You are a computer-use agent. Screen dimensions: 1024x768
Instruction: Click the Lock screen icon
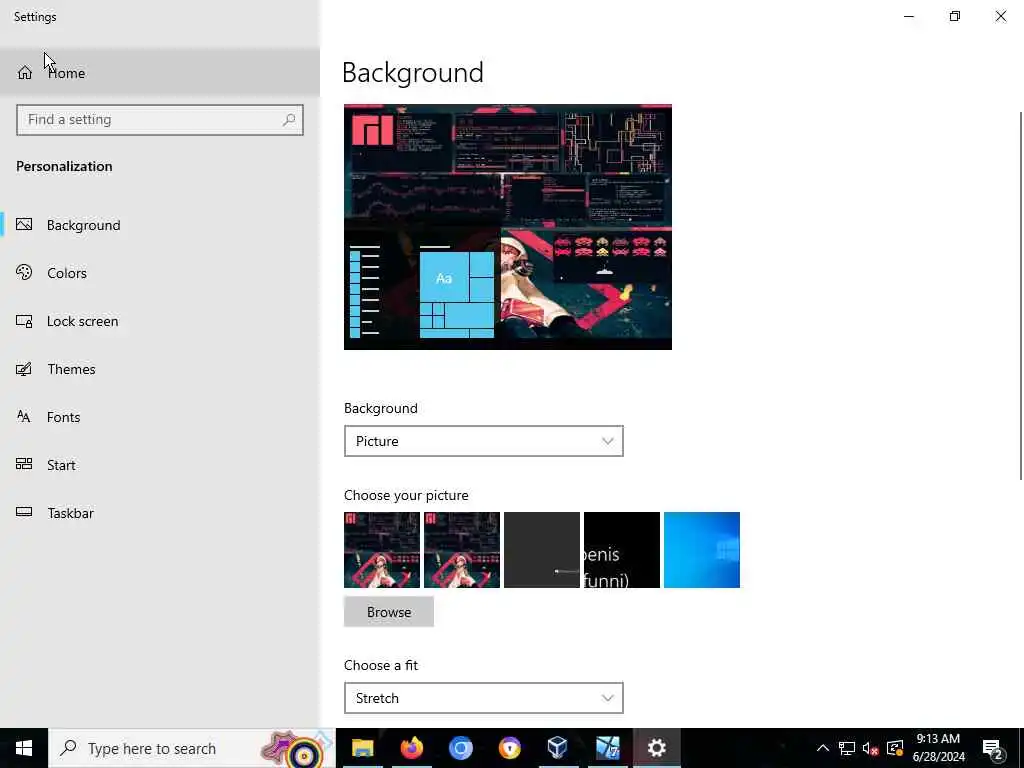click(24, 321)
